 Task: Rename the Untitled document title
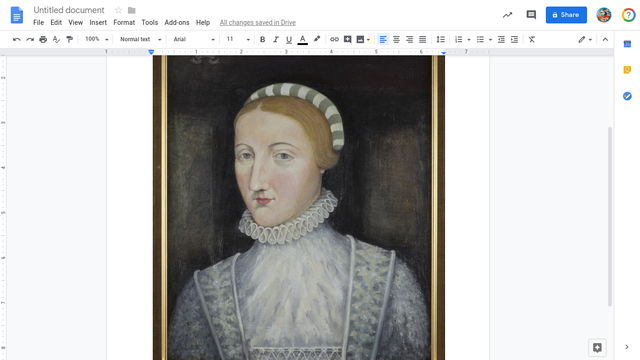click(x=69, y=10)
